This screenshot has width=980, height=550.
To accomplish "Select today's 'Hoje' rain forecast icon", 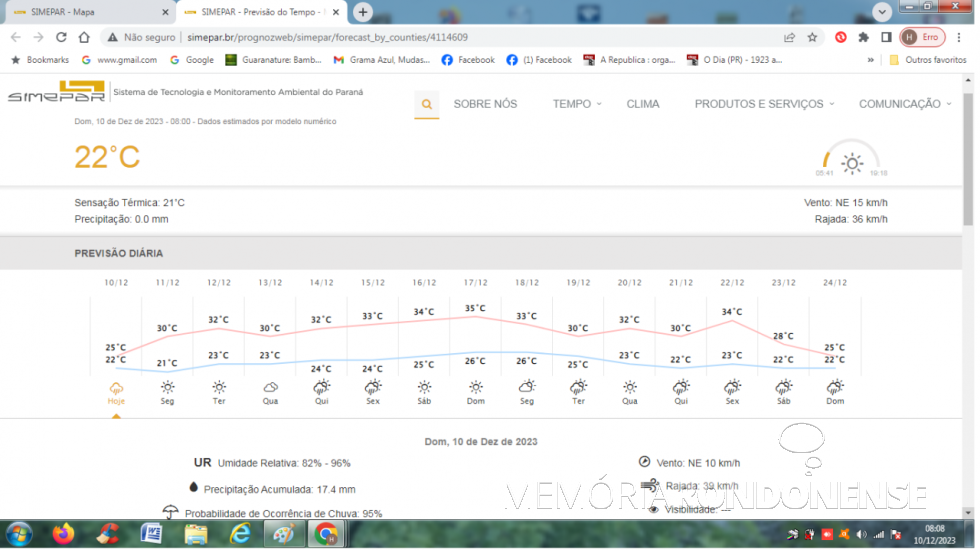I will click(x=116, y=387).
